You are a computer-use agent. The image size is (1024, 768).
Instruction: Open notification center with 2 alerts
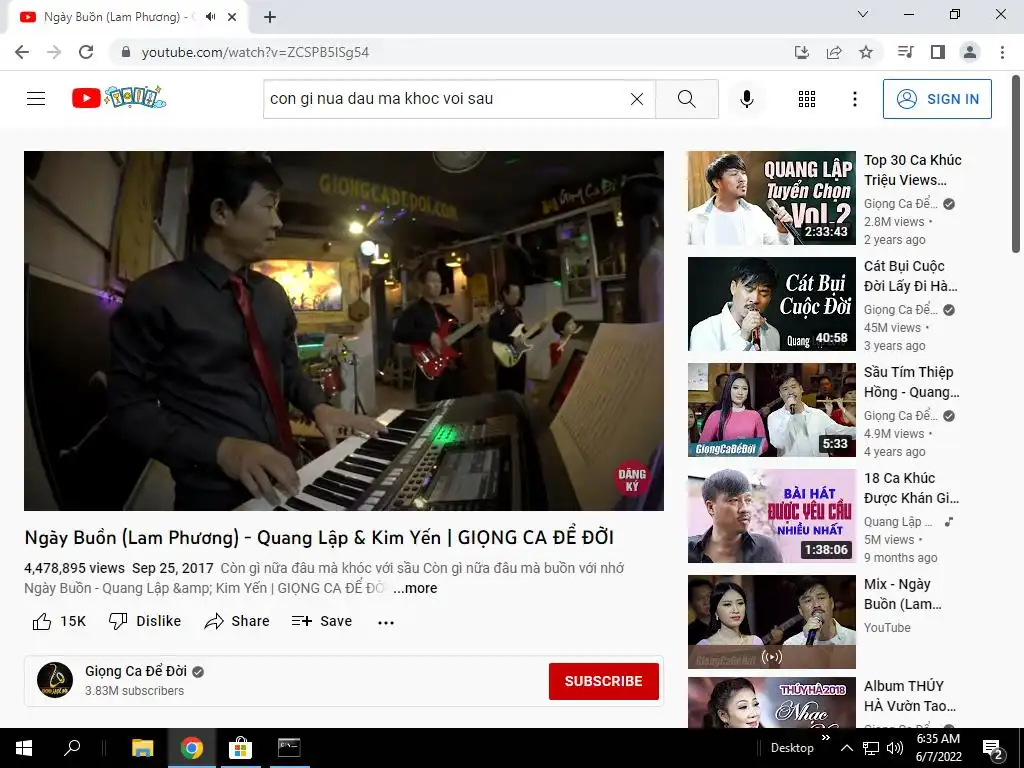[x=993, y=749]
